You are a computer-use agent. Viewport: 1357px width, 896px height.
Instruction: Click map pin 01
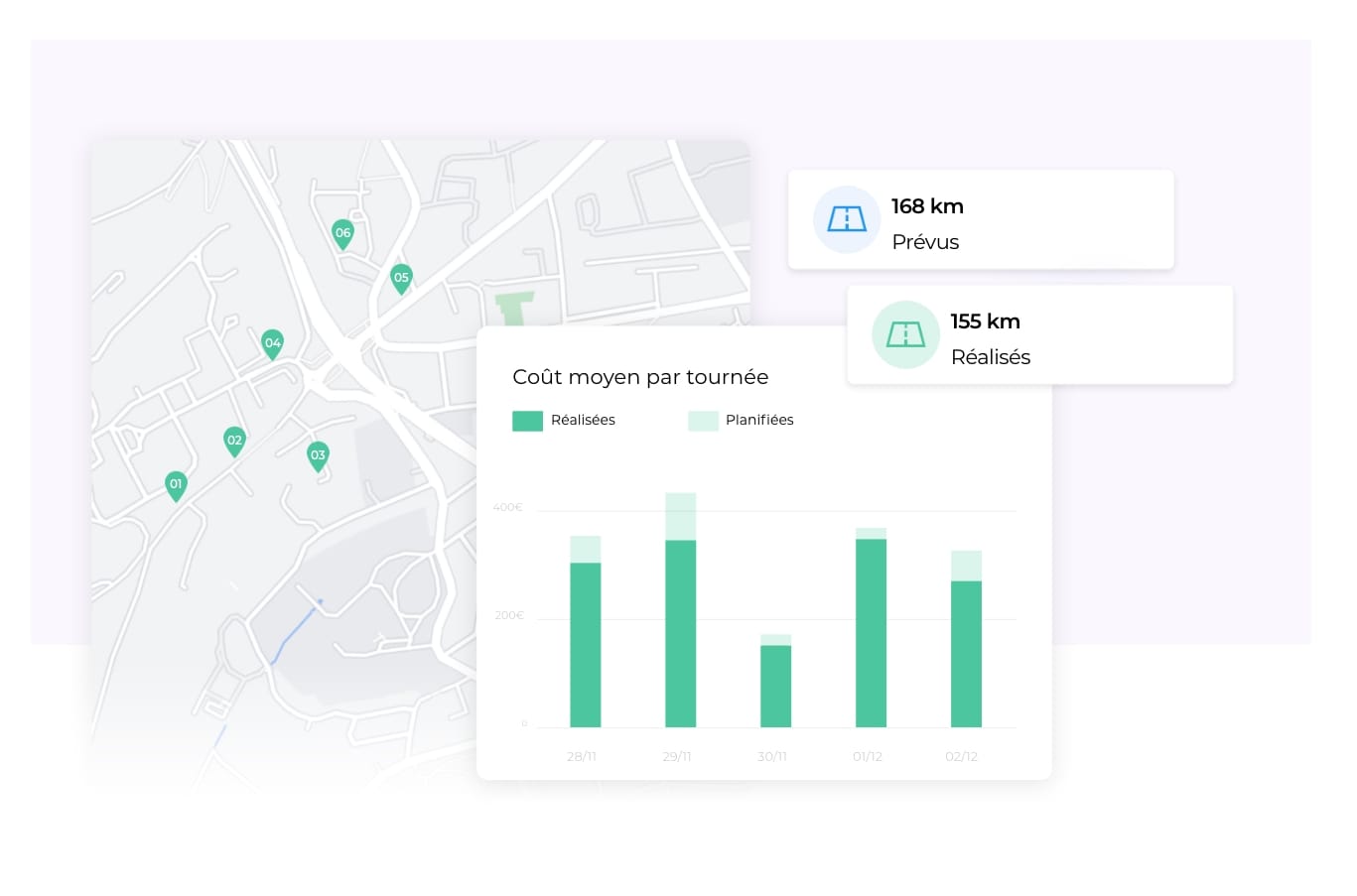coord(176,485)
